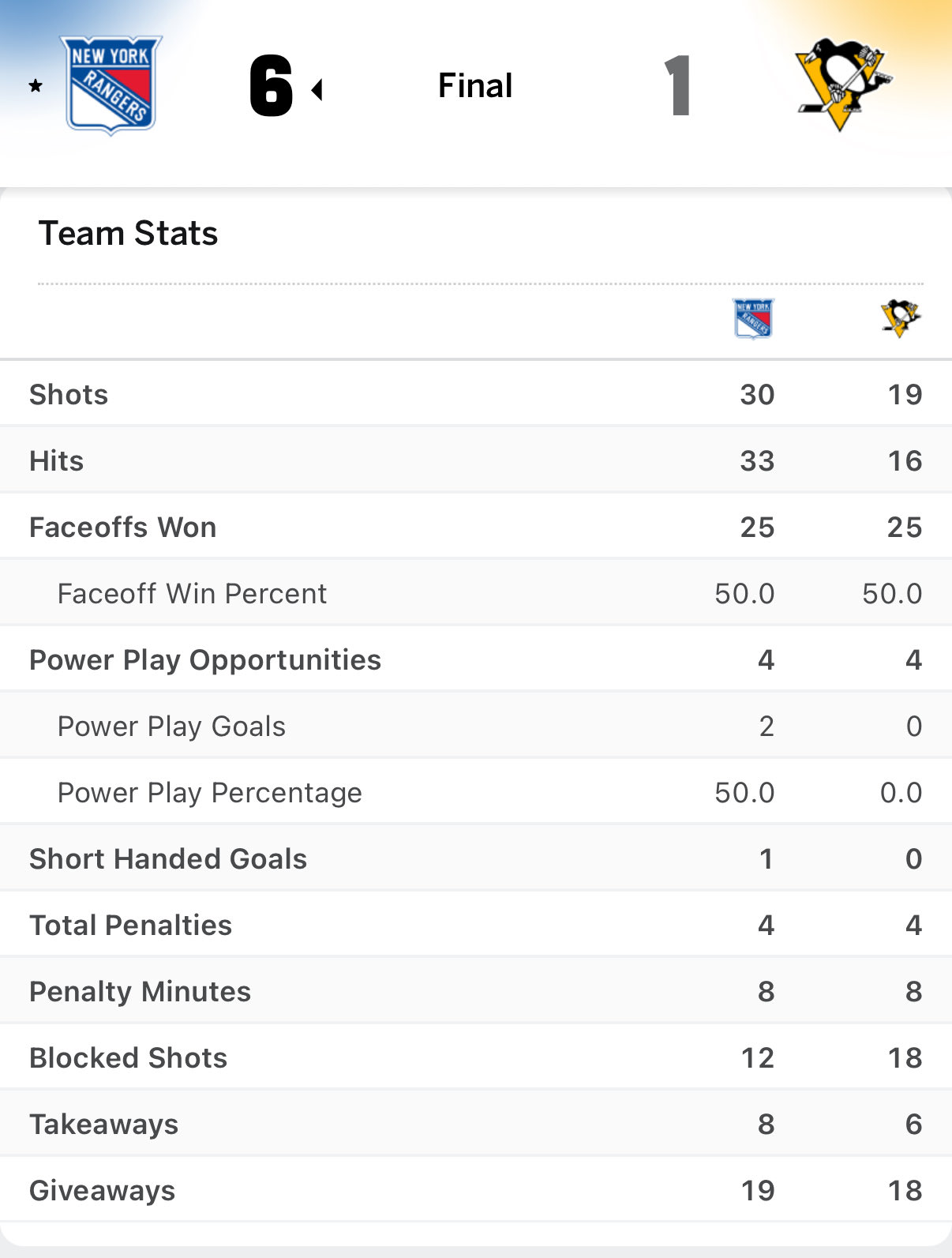Select the Final game status label
Image resolution: width=952 pixels, height=1258 pixels.
pos(475,85)
